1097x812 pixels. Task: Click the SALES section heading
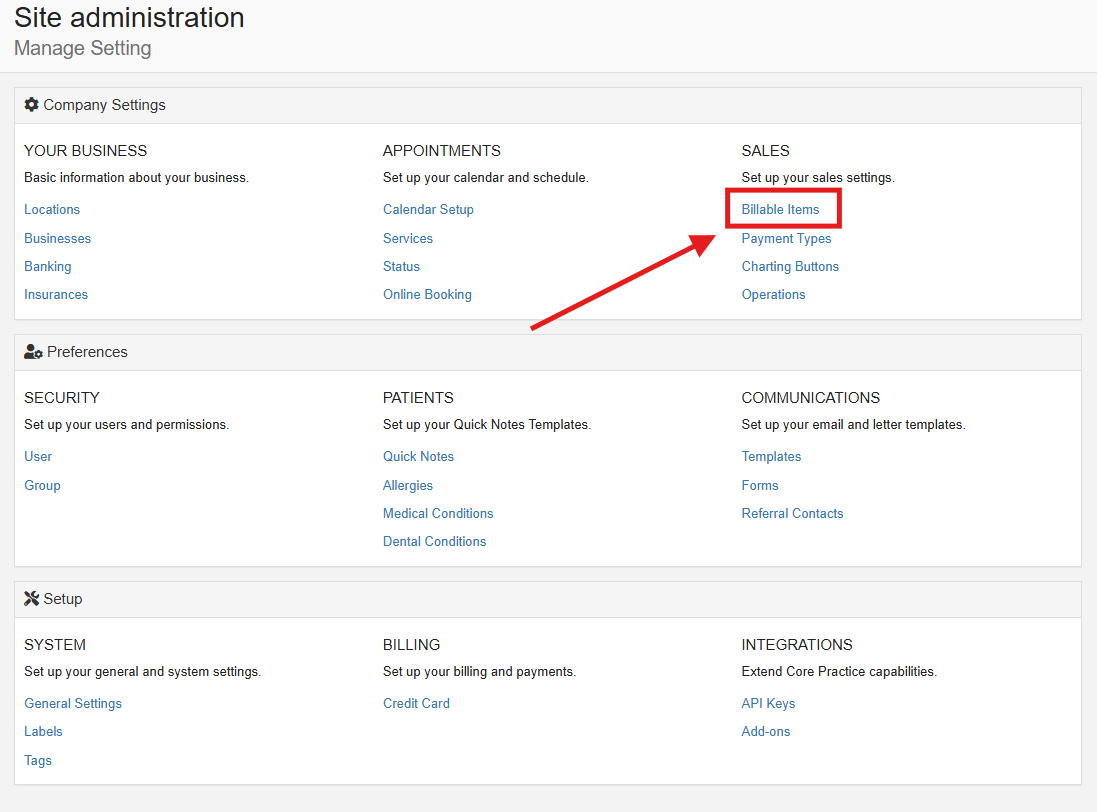click(x=765, y=151)
